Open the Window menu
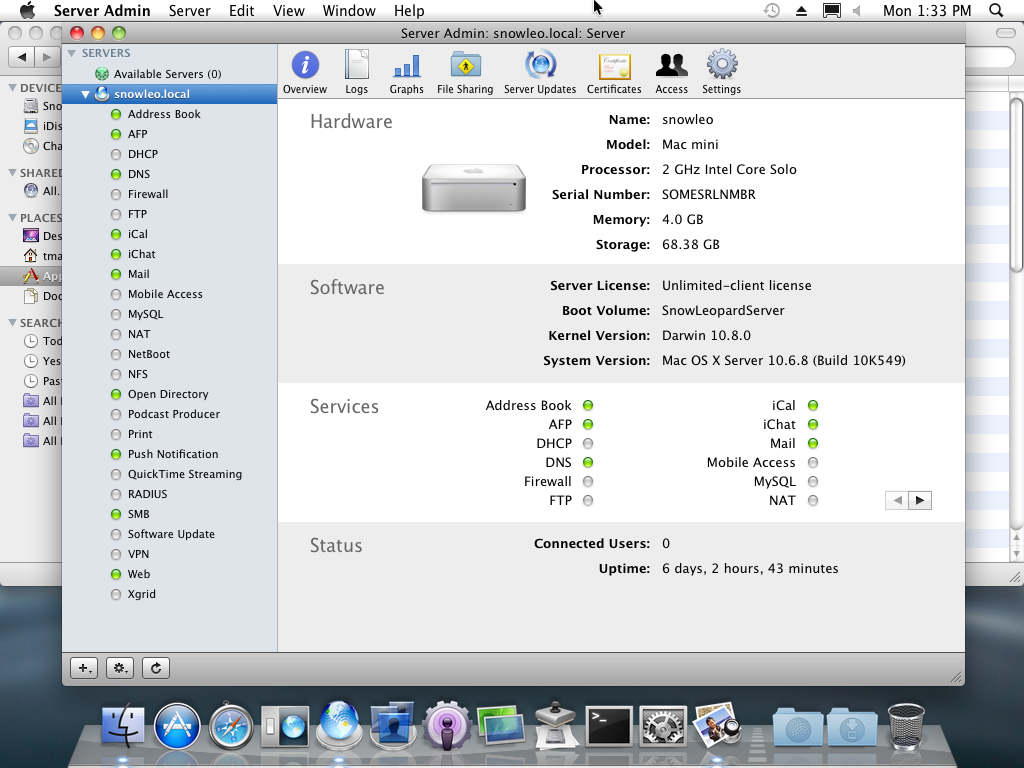Viewport: 1024px width, 768px height. click(x=349, y=10)
